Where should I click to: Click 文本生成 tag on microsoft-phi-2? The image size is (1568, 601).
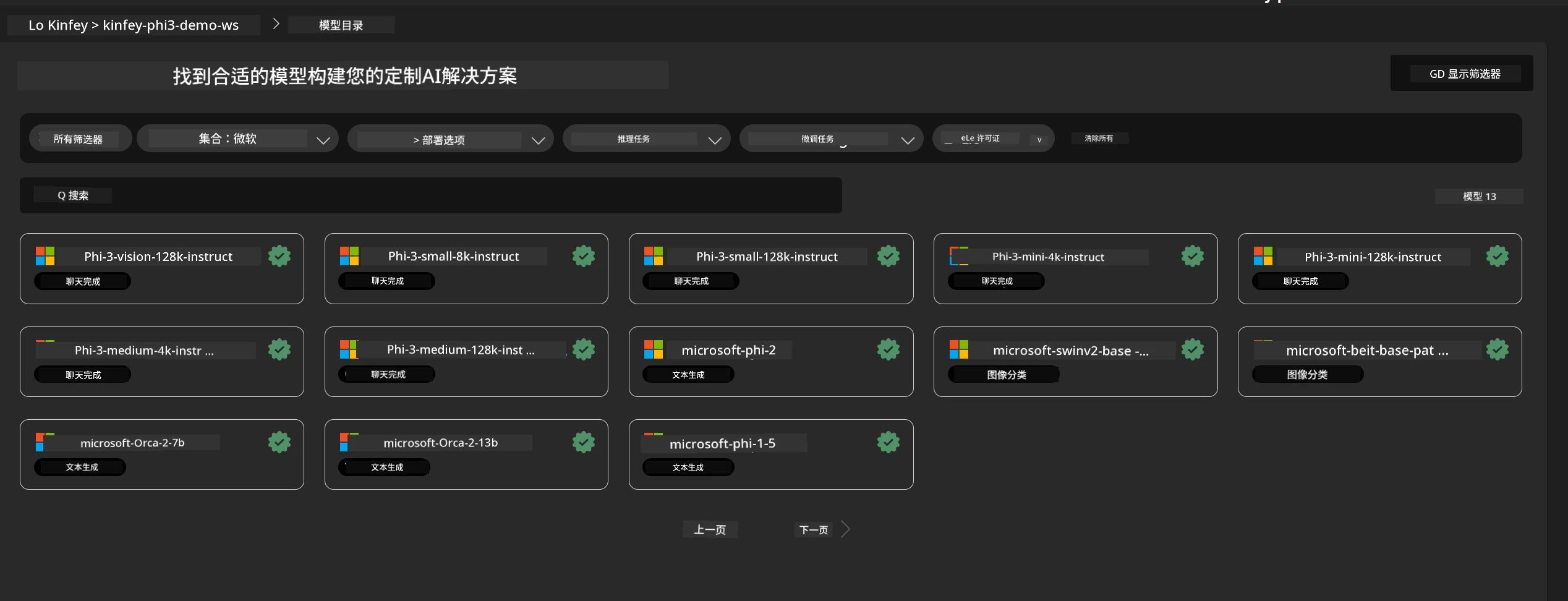[x=688, y=375]
